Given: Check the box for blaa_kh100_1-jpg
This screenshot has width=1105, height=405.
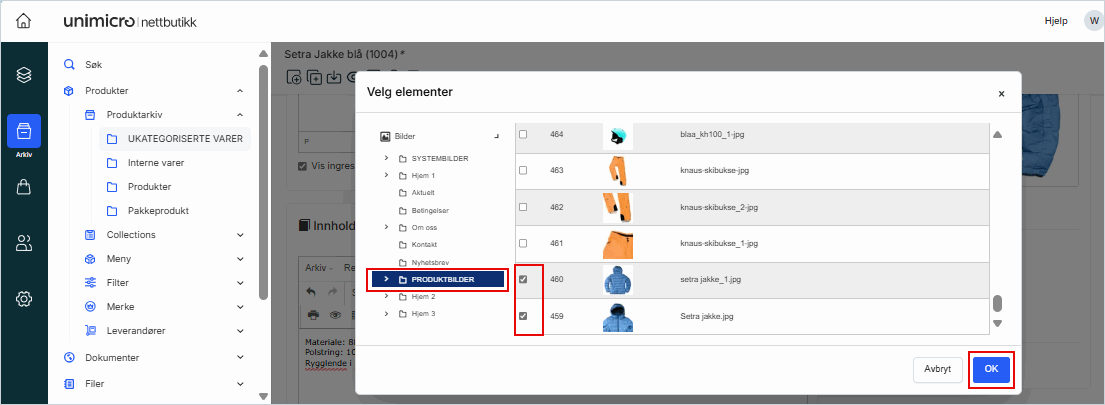Looking at the screenshot, I should pos(523,134).
